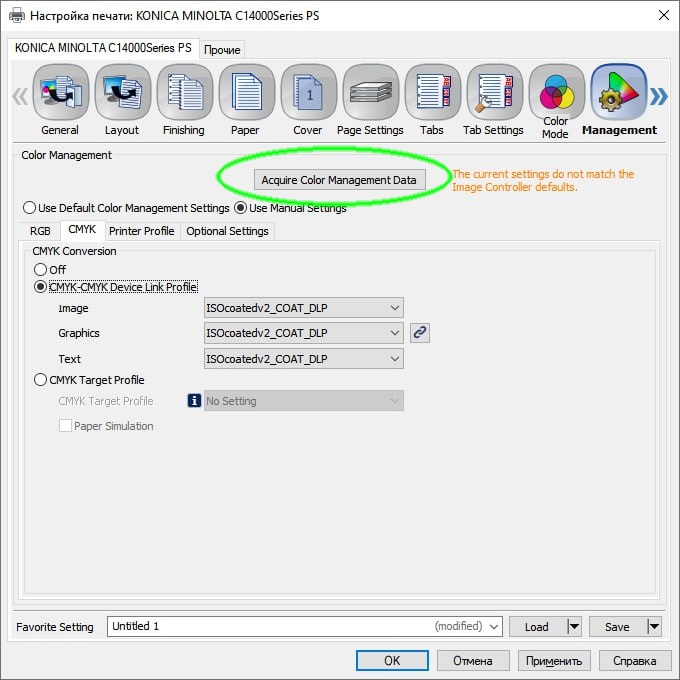Image resolution: width=680 pixels, height=680 pixels.
Task: Open the Graphics profile dropdown
Action: tap(304, 333)
